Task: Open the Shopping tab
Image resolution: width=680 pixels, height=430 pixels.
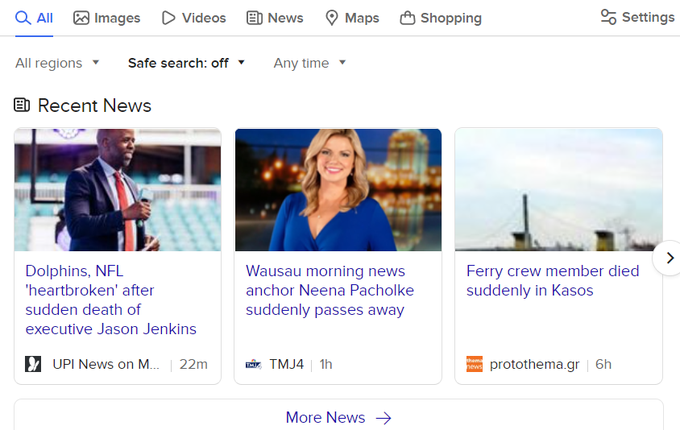Action: click(441, 18)
